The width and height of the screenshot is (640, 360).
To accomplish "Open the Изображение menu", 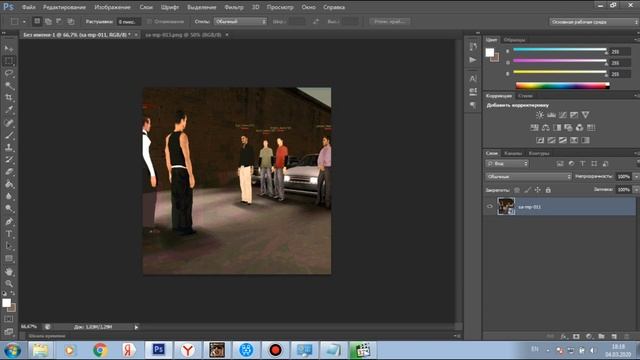I will [112, 7].
